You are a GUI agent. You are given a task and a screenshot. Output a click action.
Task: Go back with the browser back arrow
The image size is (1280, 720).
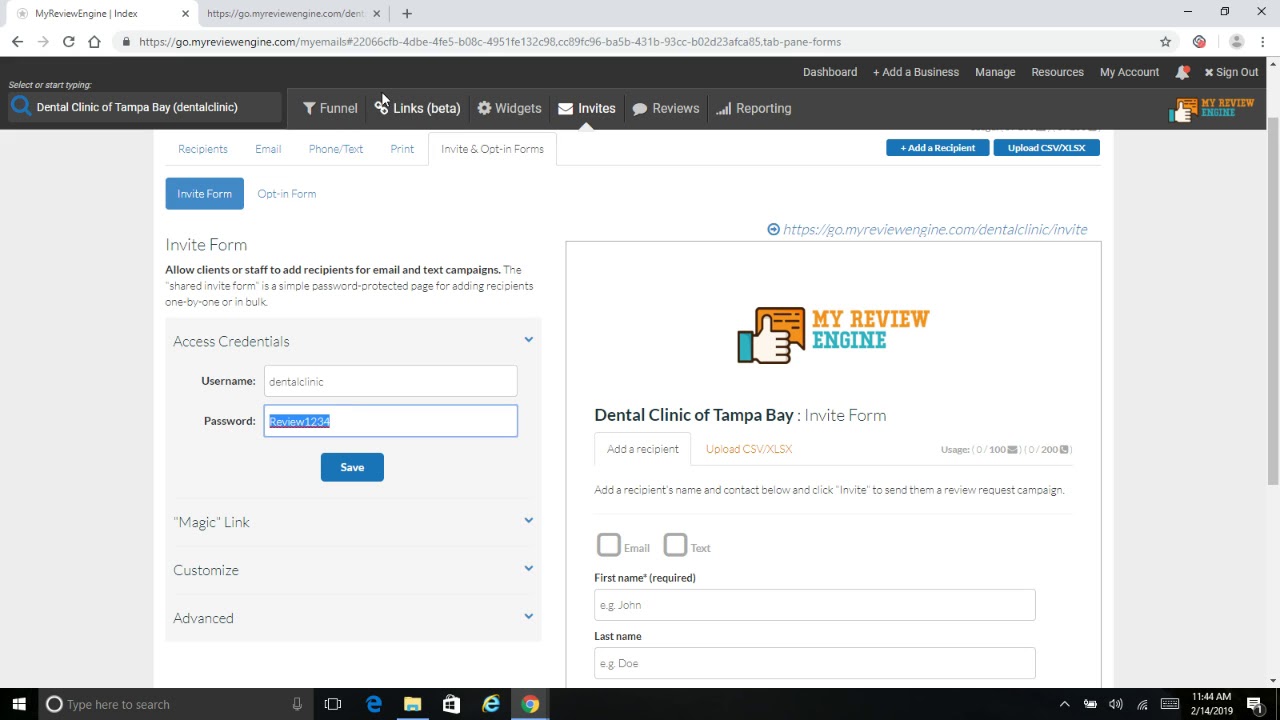17,42
